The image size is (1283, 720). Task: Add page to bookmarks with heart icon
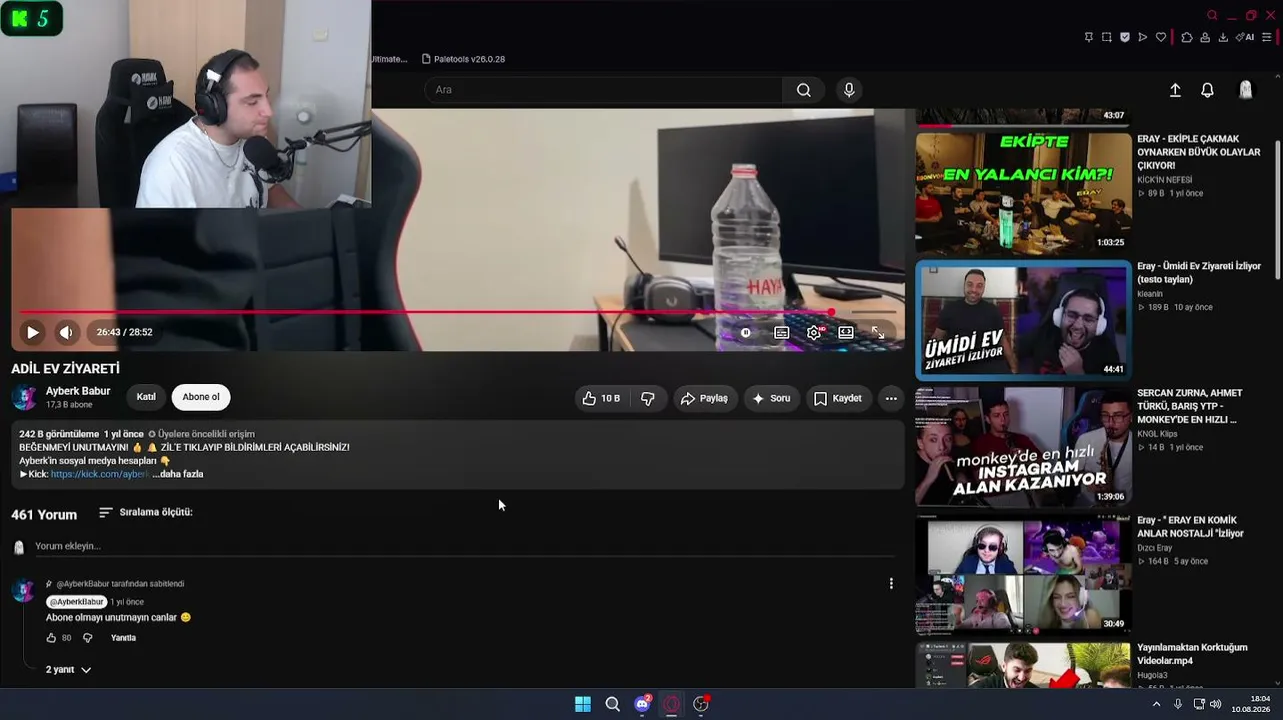coord(1161,37)
